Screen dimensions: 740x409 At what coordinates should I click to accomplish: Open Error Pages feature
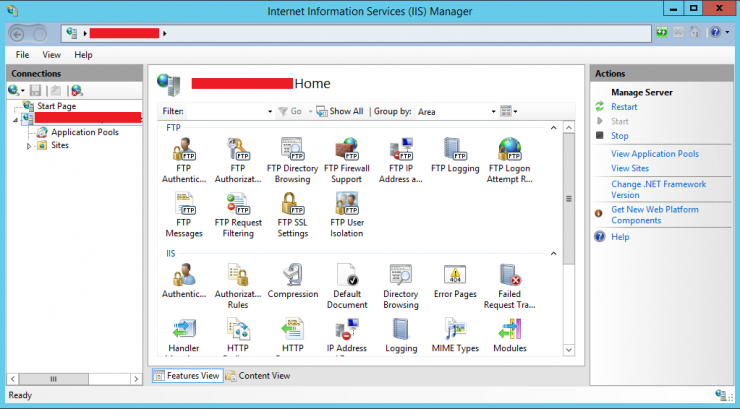[455, 281]
